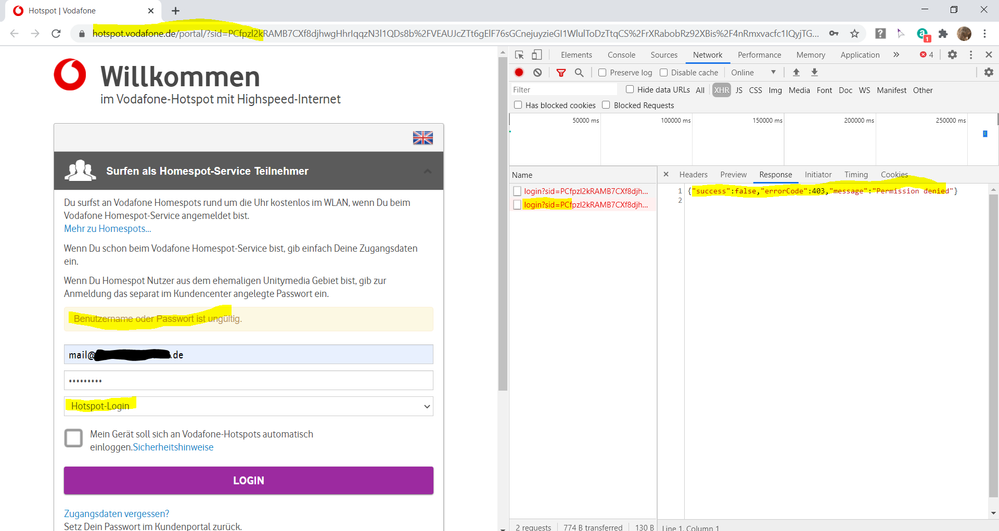Activate DevTools inspect element tool
The image size is (999, 531).
pyautogui.click(x=520, y=55)
